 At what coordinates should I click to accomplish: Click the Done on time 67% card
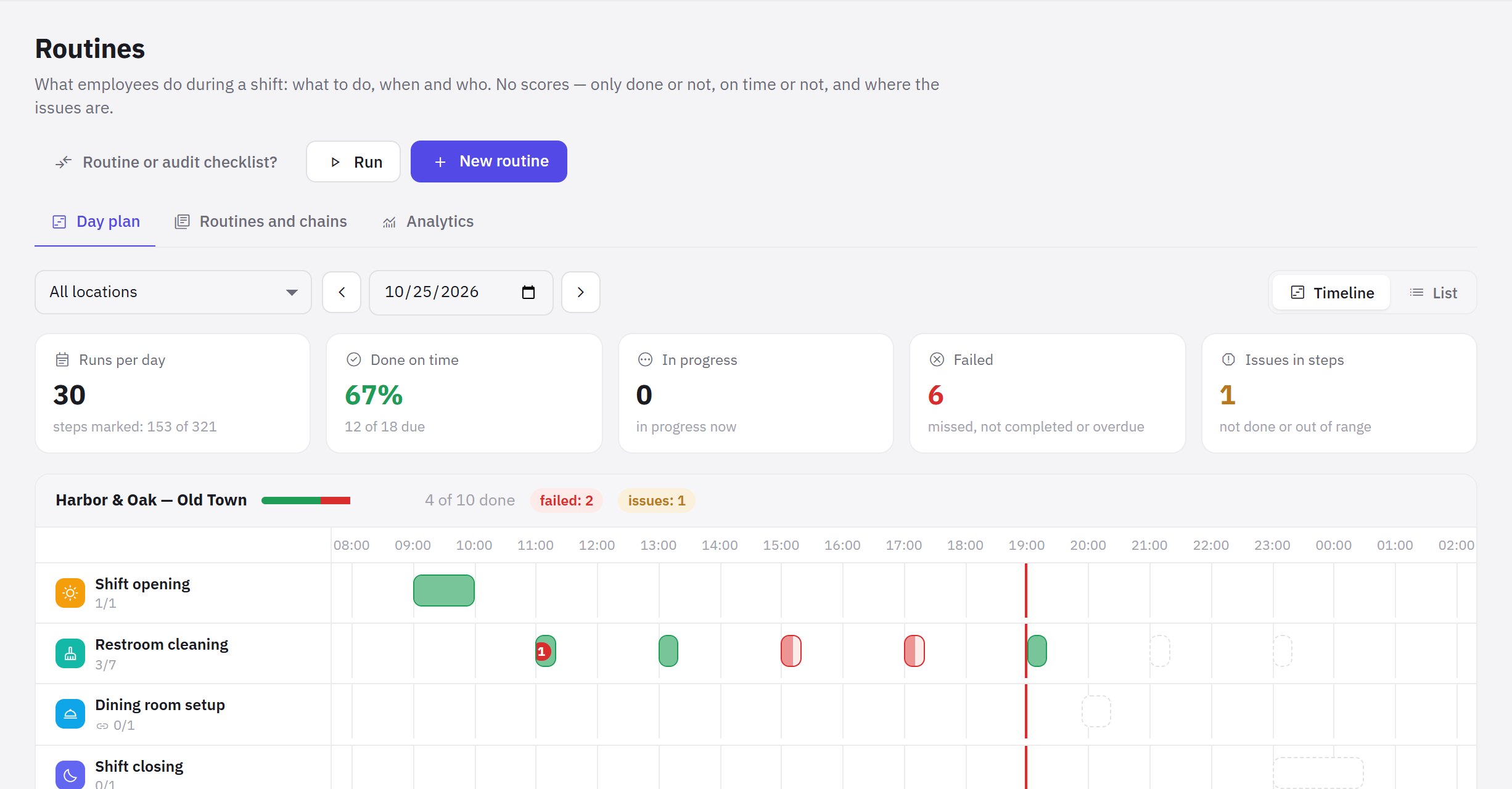pos(464,393)
